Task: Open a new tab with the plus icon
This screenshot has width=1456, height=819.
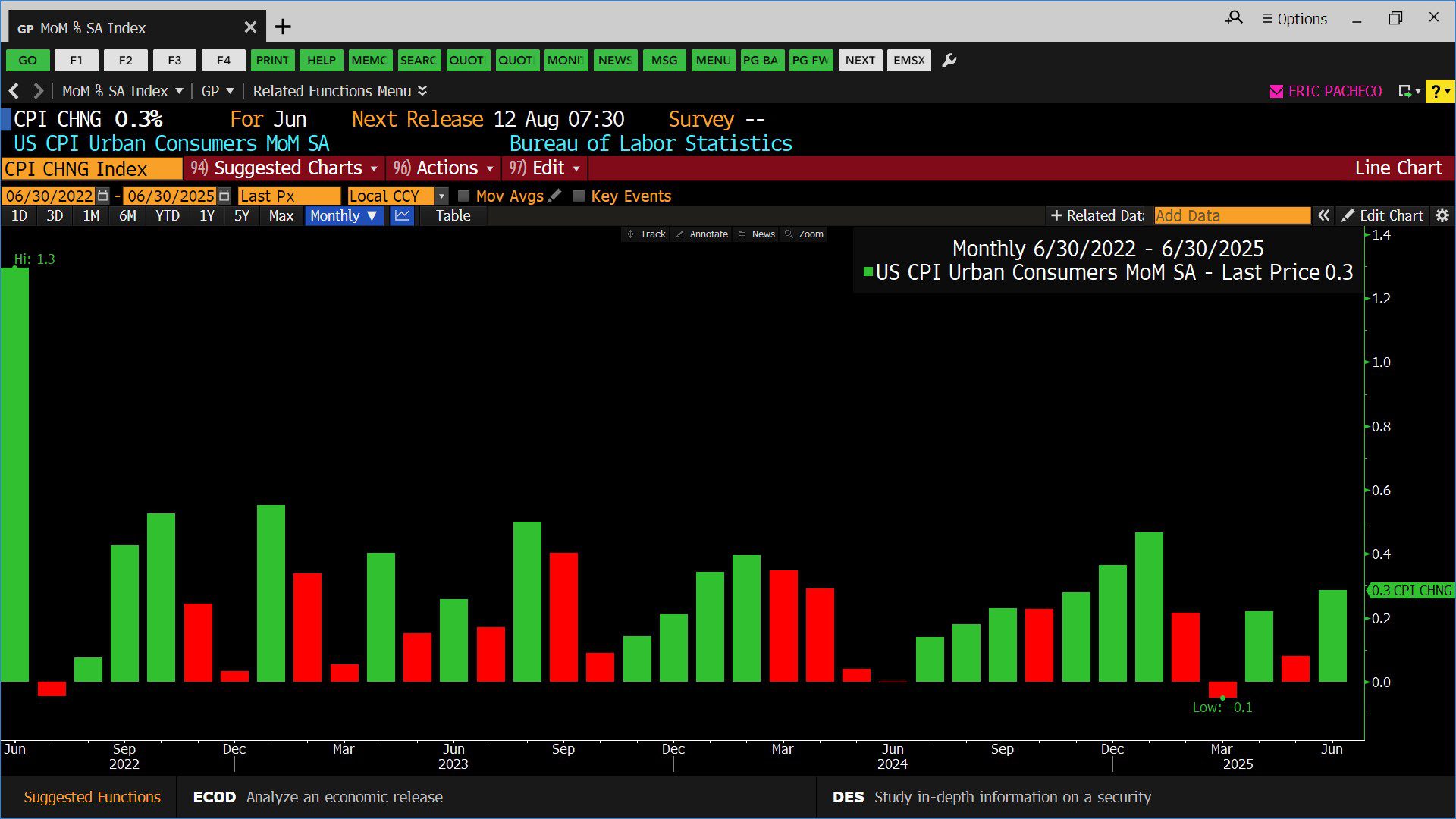Action: pos(283,27)
